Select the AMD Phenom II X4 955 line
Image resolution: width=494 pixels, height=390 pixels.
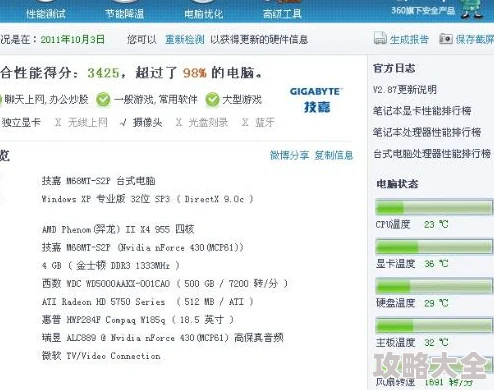(118, 229)
